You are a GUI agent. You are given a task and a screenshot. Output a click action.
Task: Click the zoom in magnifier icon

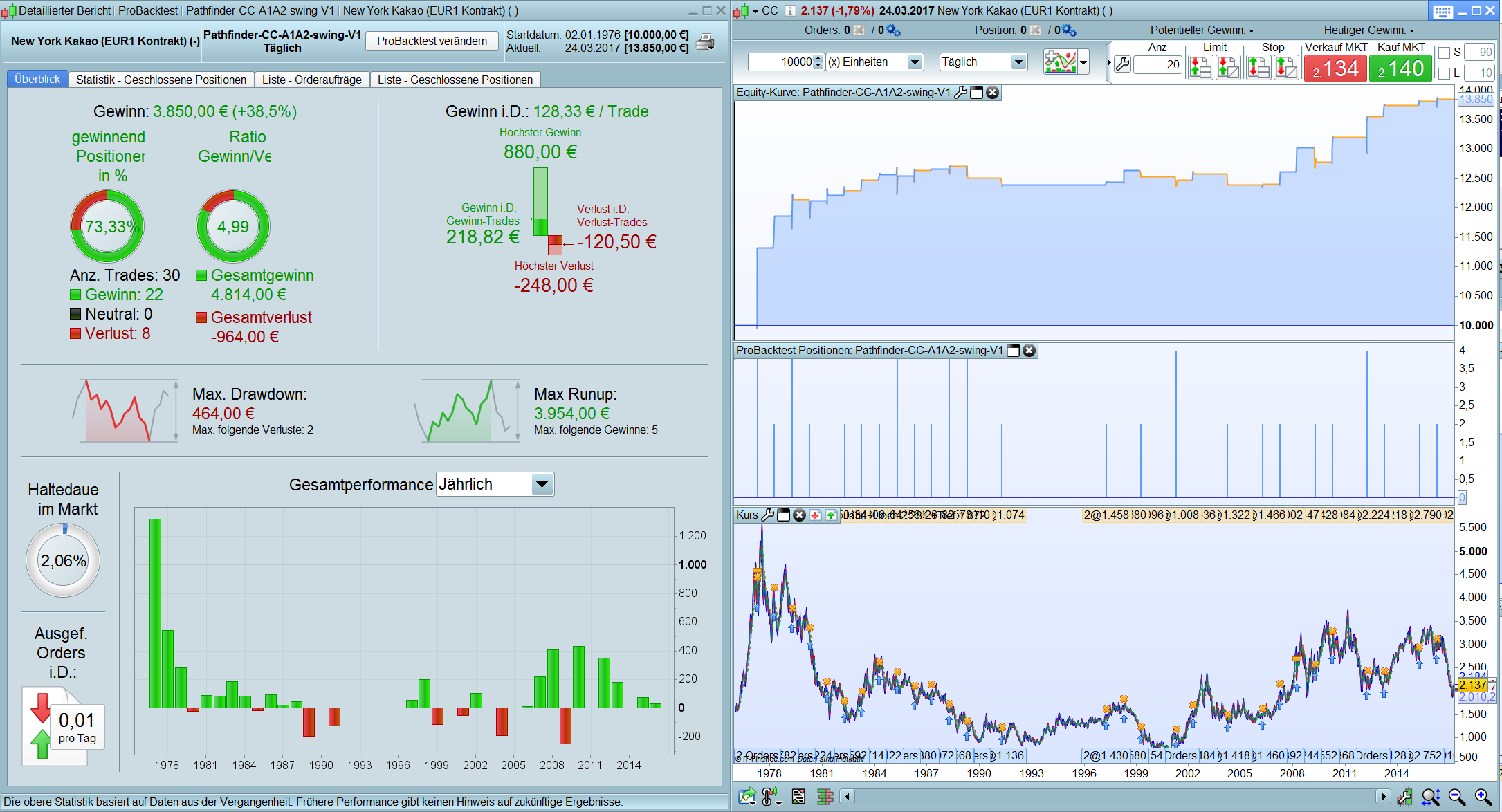[1483, 797]
